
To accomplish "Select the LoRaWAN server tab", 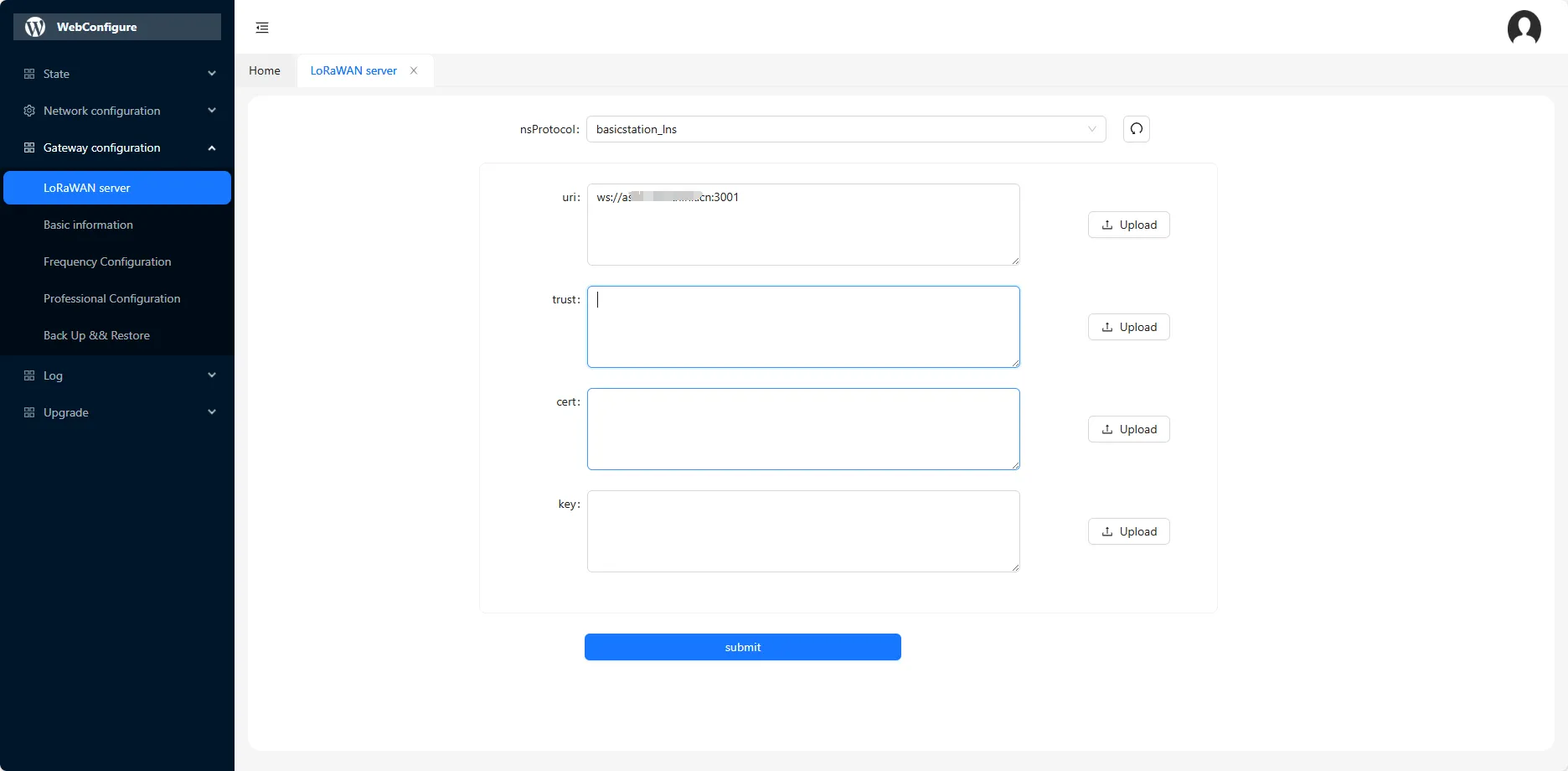I will pyautogui.click(x=353, y=70).
